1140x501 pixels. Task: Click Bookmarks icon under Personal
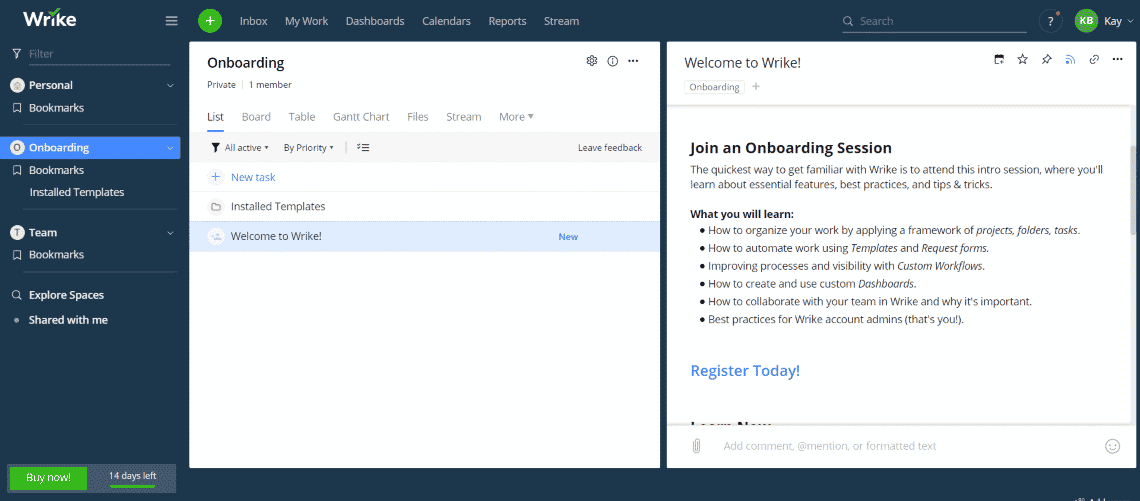(17, 108)
